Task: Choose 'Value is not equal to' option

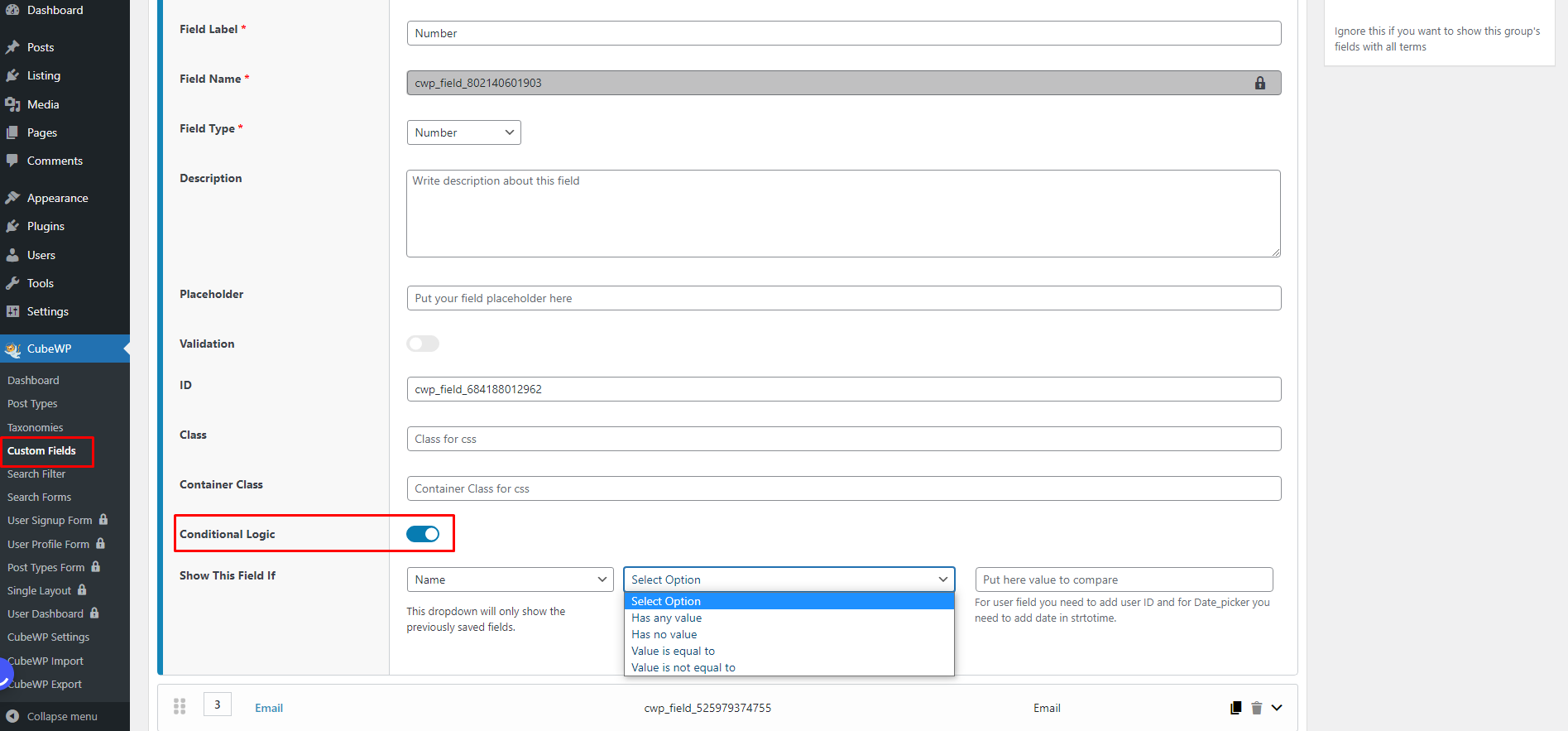Action: (789, 667)
